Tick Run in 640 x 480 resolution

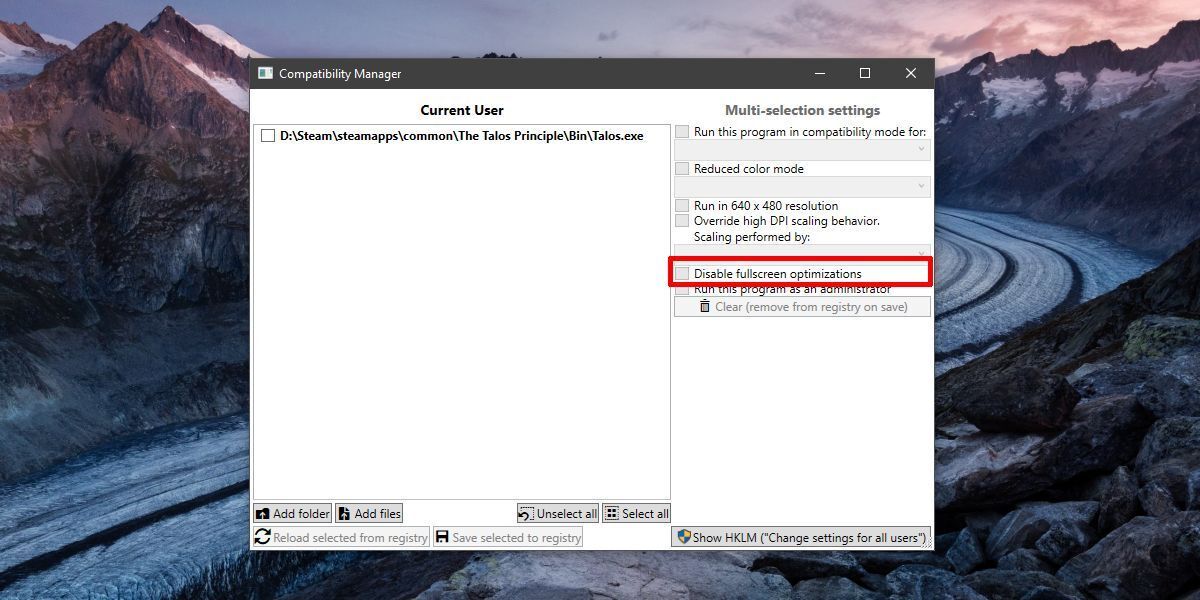tap(682, 206)
